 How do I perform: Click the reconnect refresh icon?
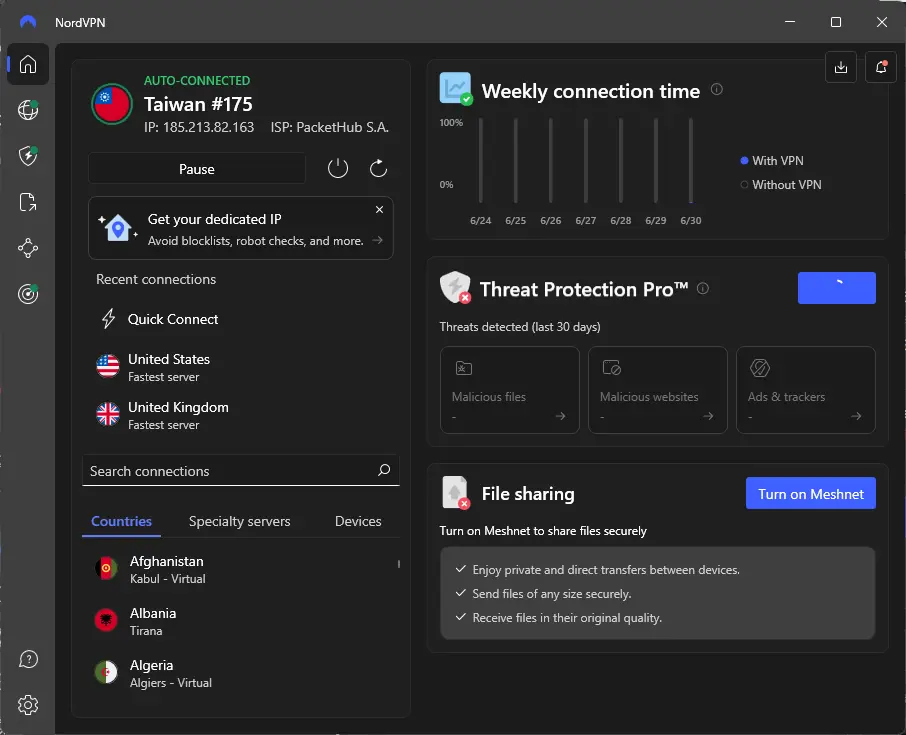point(378,169)
